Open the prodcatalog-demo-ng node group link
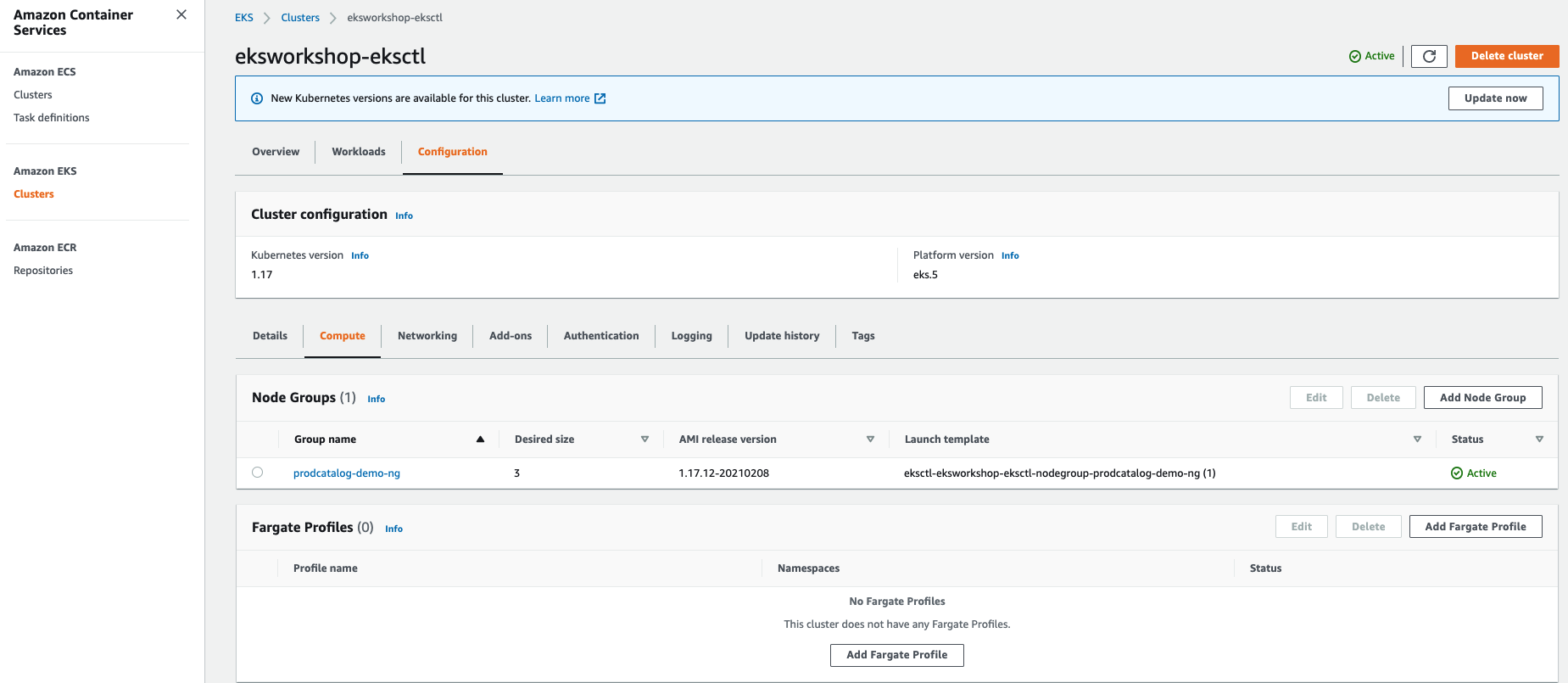The width and height of the screenshot is (1568, 683). (x=347, y=473)
